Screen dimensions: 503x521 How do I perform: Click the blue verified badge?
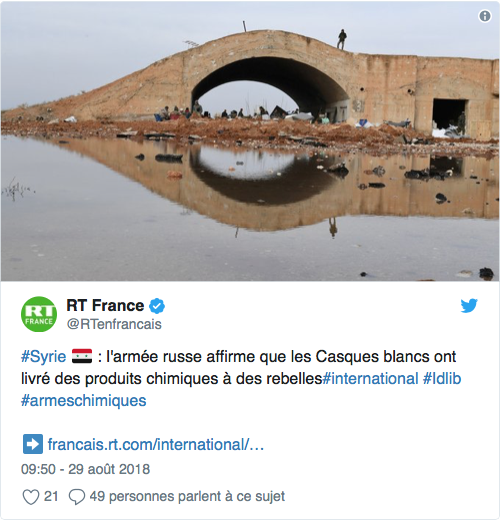coord(157,306)
